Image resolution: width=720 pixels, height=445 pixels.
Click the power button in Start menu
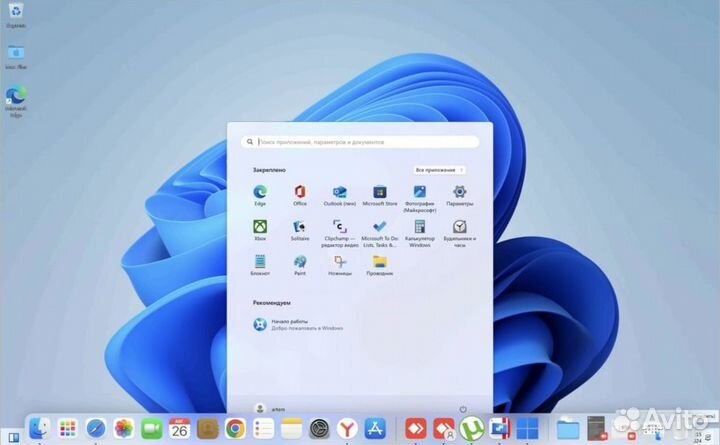[x=463, y=409]
